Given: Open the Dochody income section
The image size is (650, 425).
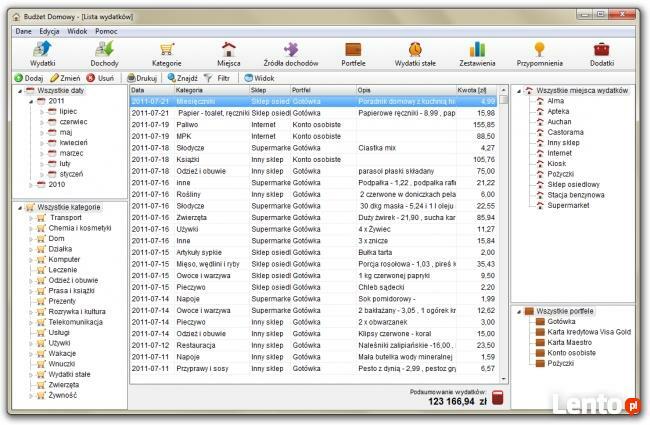Looking at the screenshot, I should click(x=104, y=52).
